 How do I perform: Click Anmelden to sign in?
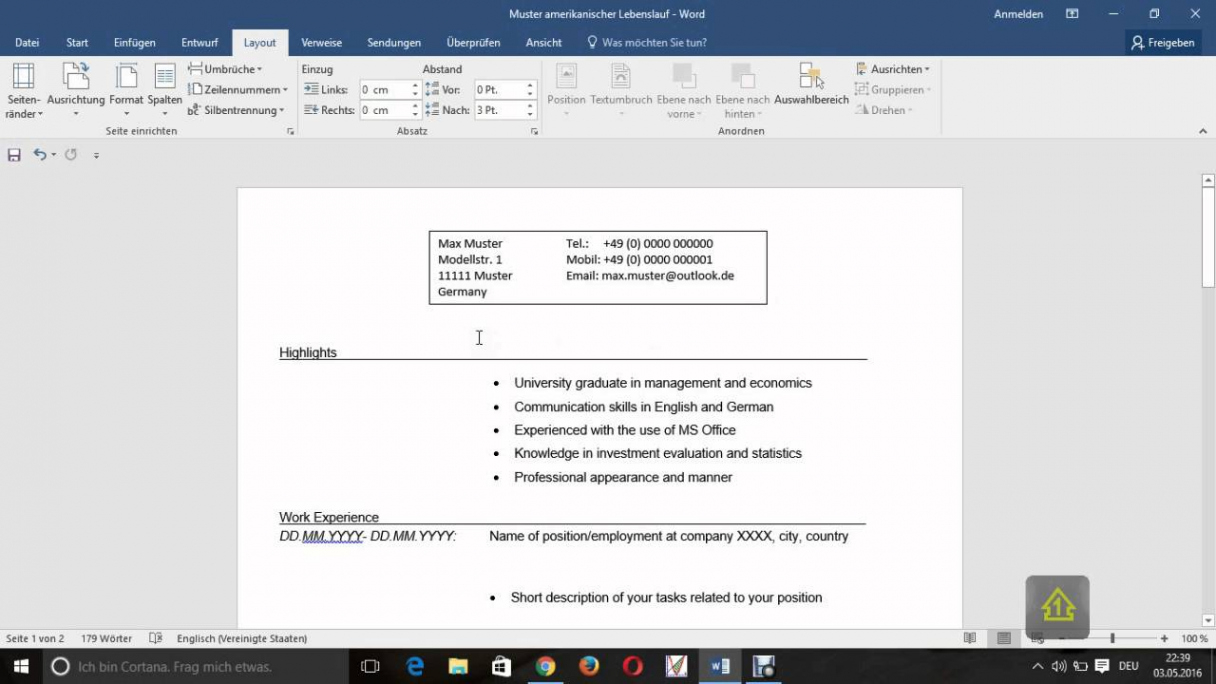[x=1018, y=14]
